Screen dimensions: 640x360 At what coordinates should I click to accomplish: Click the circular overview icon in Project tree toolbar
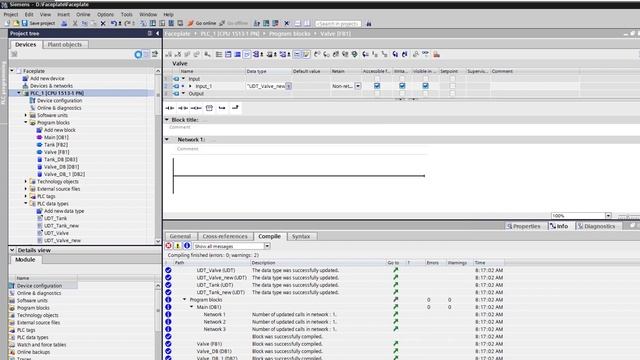[138, 54]
